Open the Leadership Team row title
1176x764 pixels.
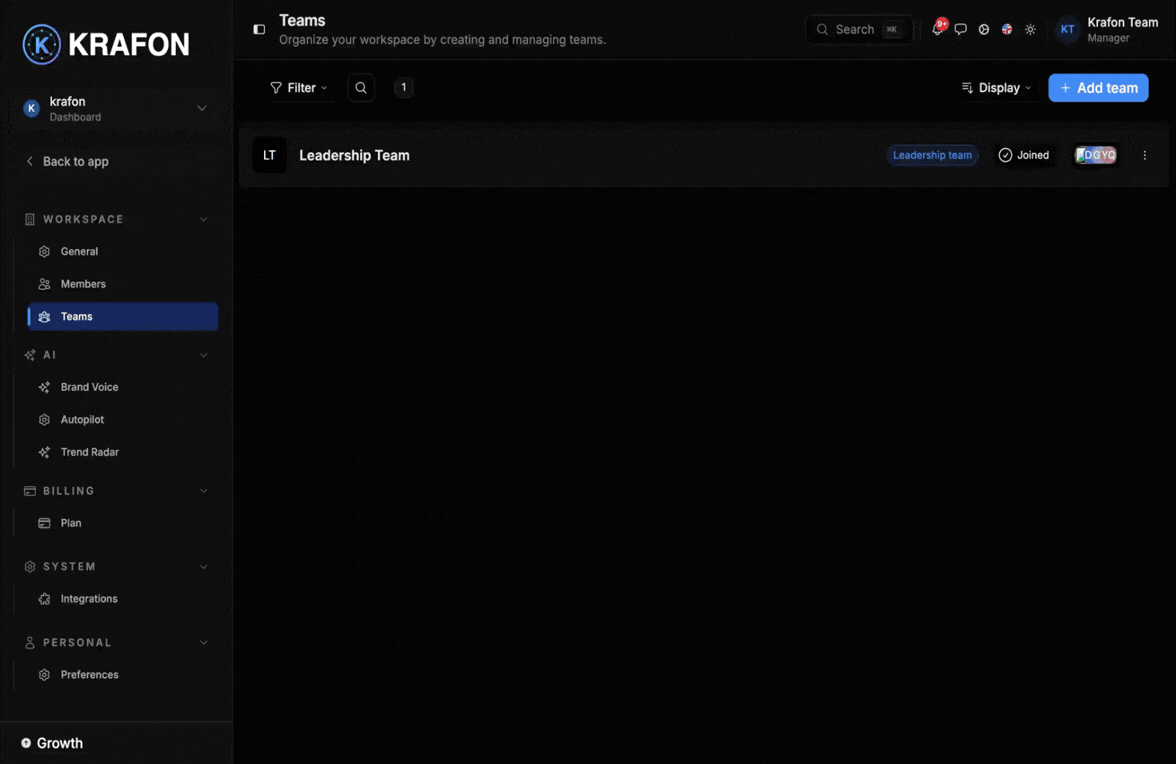point(354,155)
